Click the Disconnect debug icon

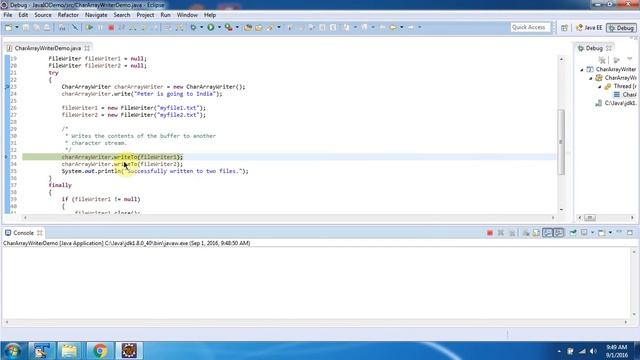tap(121, 27)
